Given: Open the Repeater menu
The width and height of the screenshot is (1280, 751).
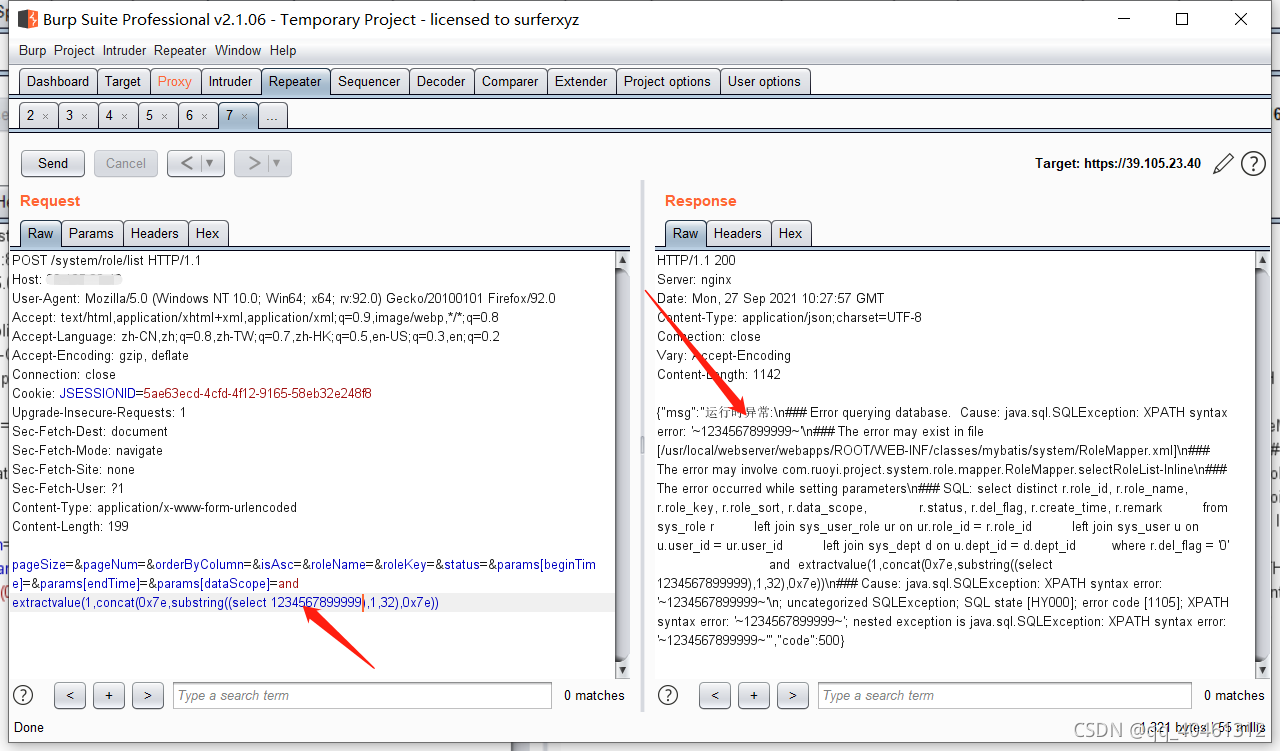Looking at the screenshot, I should click(x=180, y=50).
